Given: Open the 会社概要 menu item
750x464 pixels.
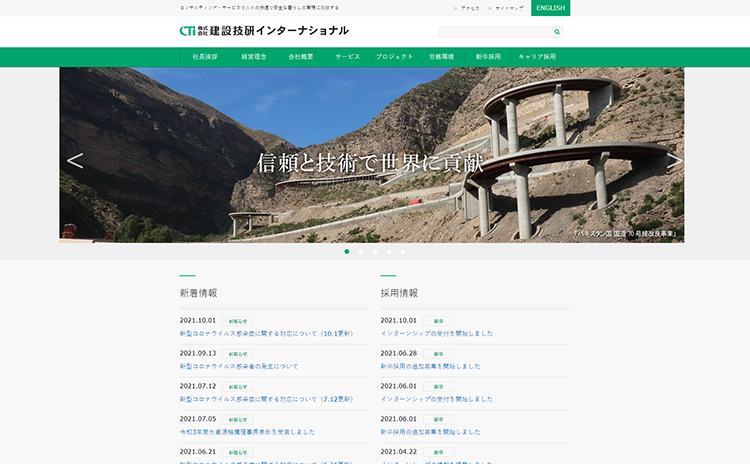Looking at the screenshot, I should tap(301, 57).
